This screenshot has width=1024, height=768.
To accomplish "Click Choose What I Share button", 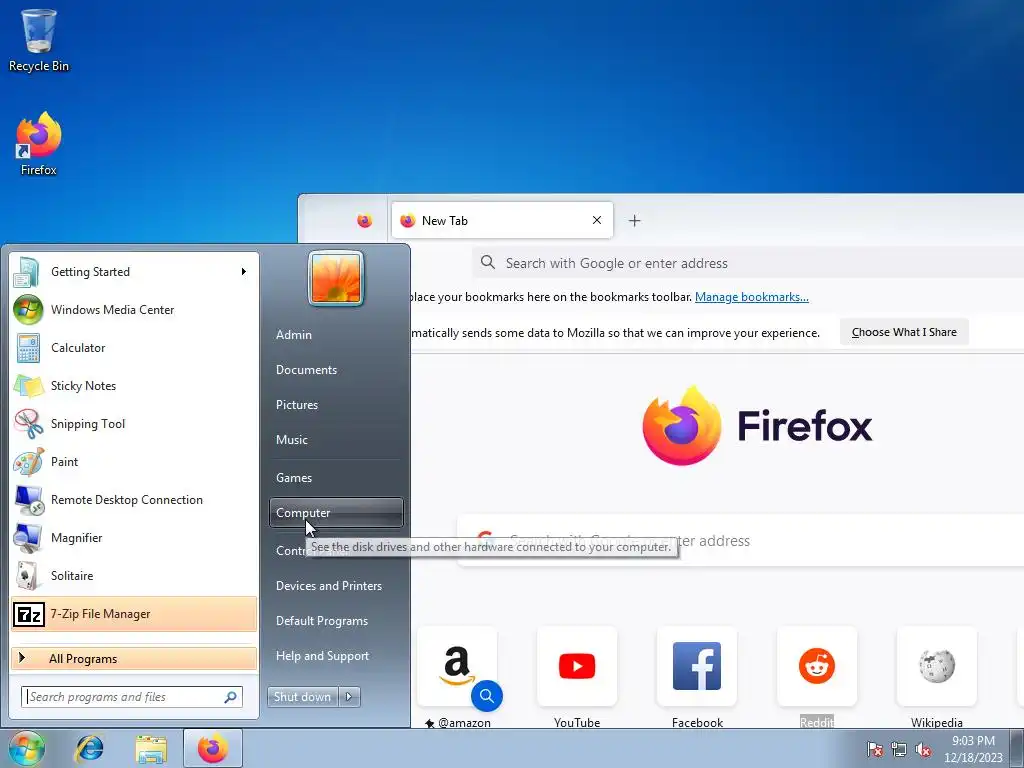I will [904, 332].
